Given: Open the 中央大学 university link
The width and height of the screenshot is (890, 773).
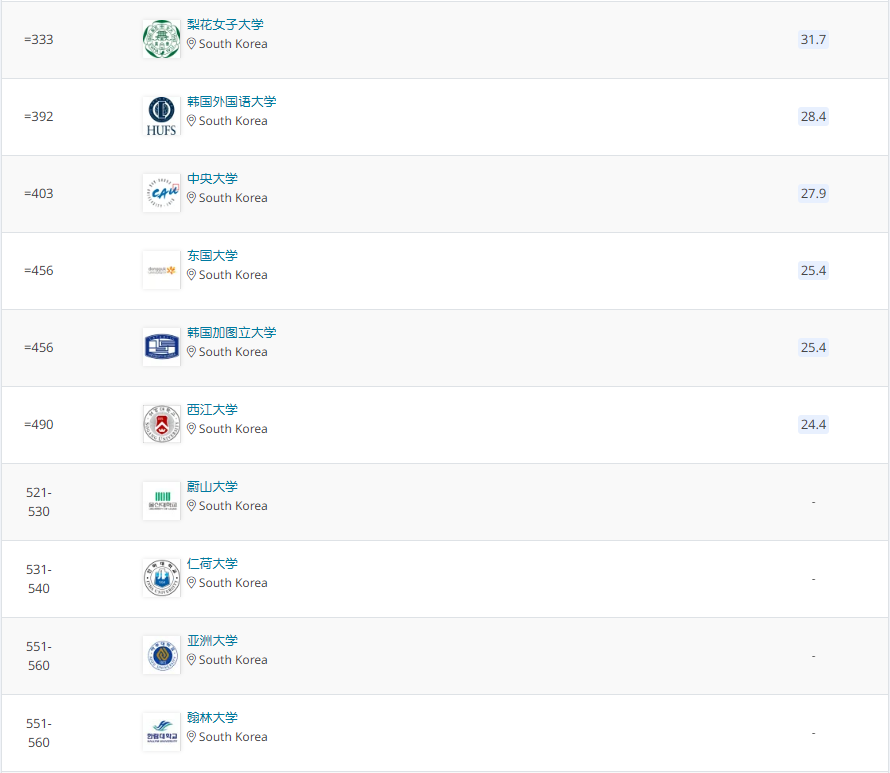Looking at the screenshot, I should [212, 178].
